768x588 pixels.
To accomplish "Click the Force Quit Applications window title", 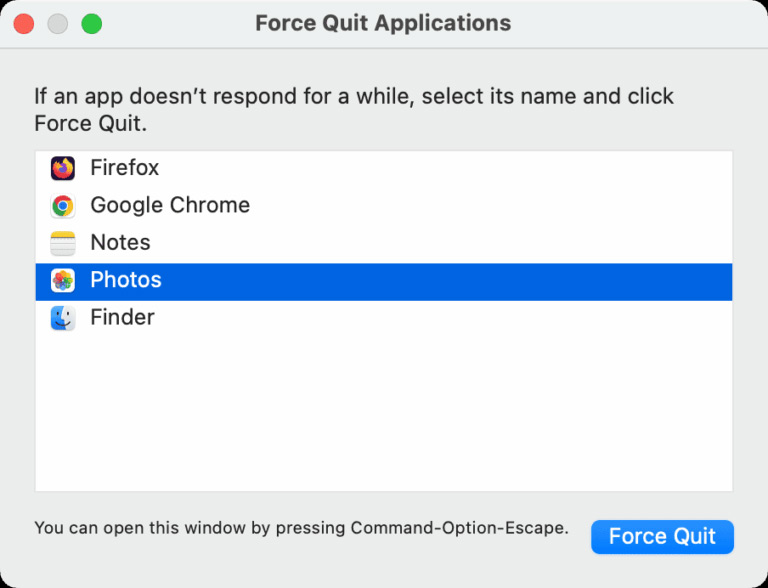I will click(383, 23).
